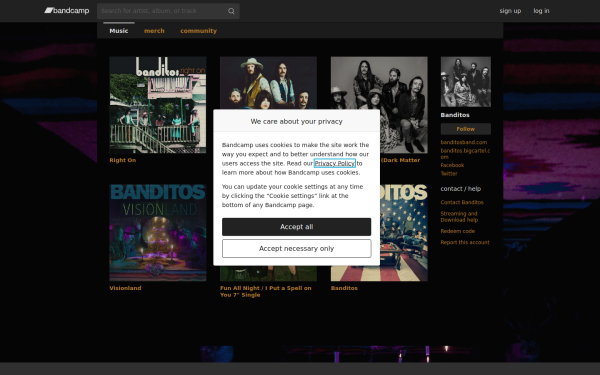Open Streaming and Download help link
600x375 pixels.
pyautogui.click(x=459, y=217)
